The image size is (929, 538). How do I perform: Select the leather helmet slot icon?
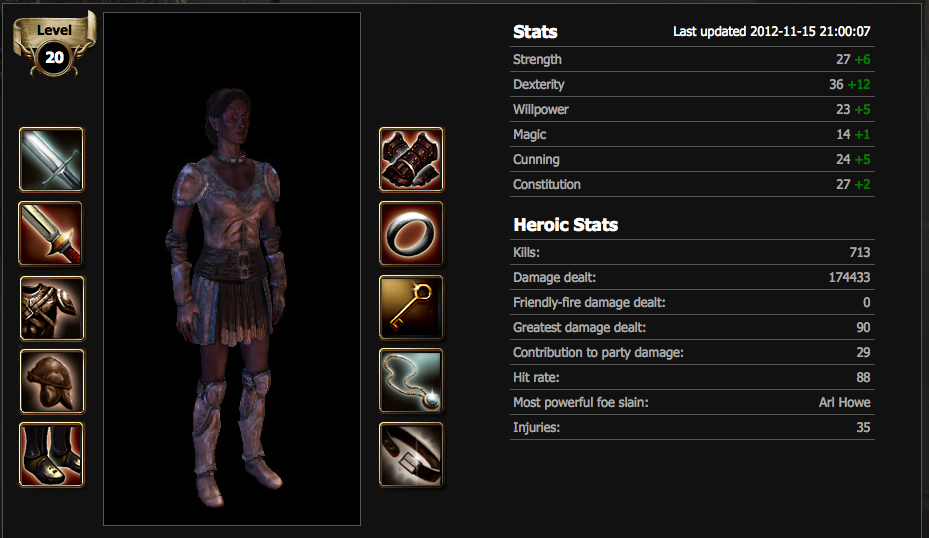(x=52, y=381)
